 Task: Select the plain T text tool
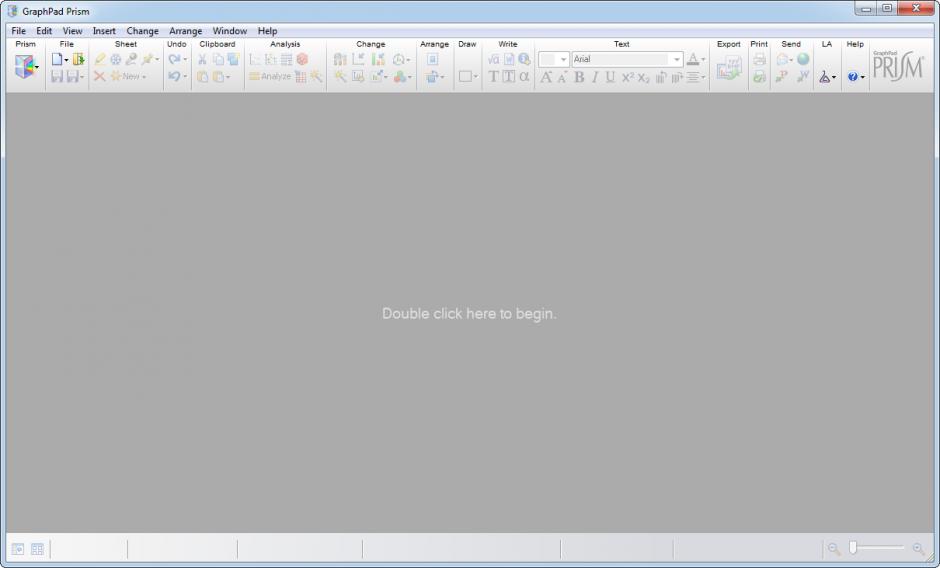pyautogui.click(x=493, y=76)
